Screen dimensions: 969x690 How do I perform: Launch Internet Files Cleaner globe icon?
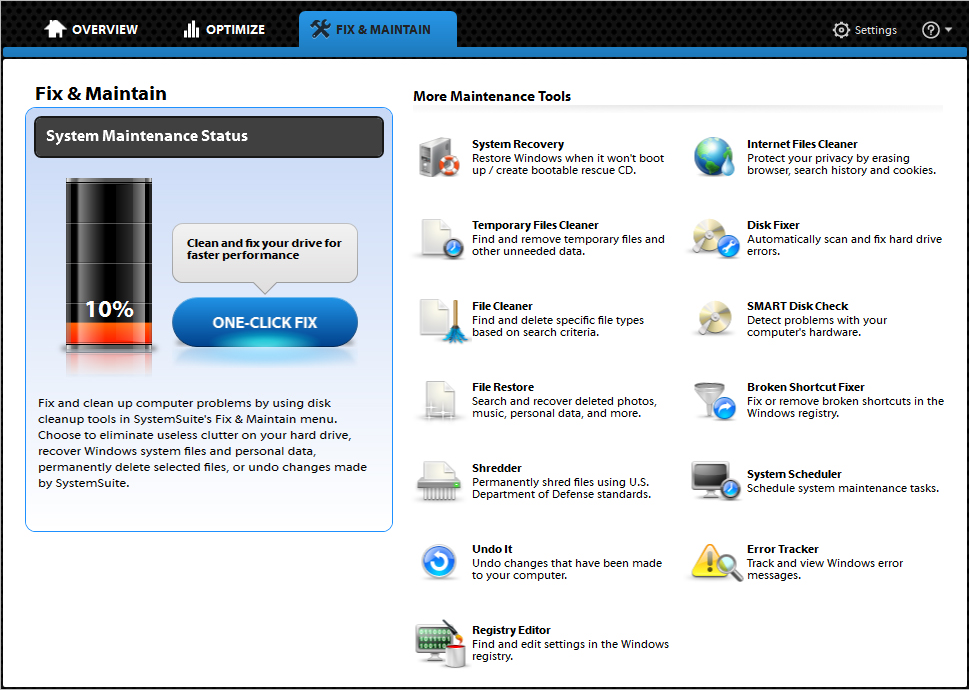click(715, 157)
